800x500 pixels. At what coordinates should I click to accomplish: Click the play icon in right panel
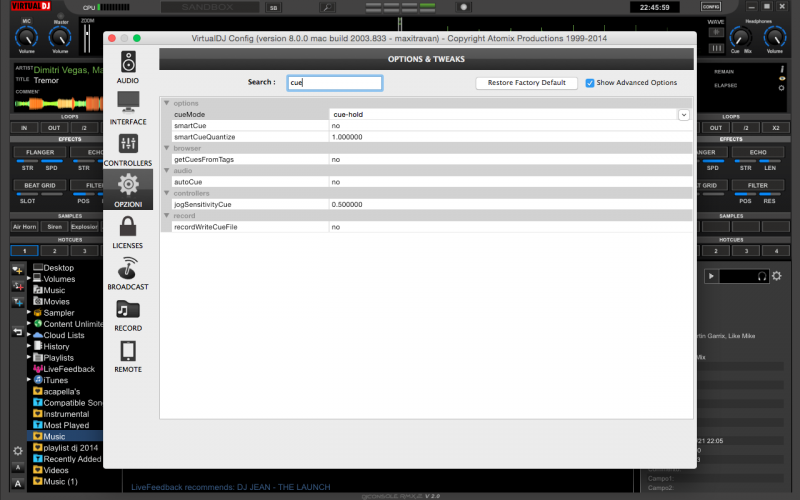click(x=711, y=276)
